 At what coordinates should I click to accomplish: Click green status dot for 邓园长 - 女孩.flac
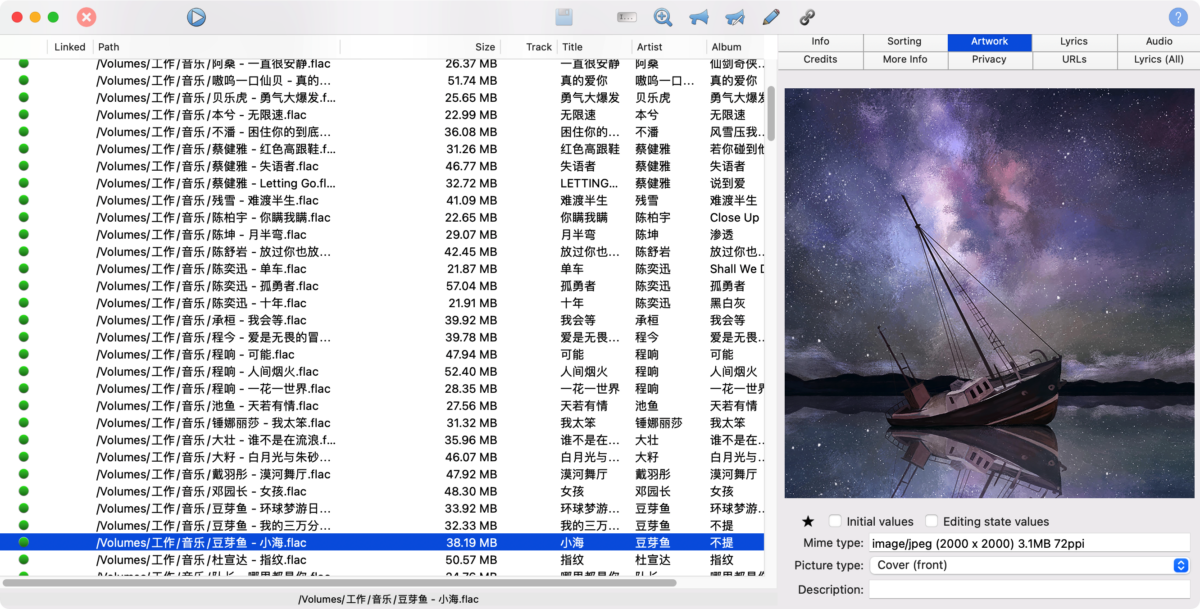[x=23, y=491]
